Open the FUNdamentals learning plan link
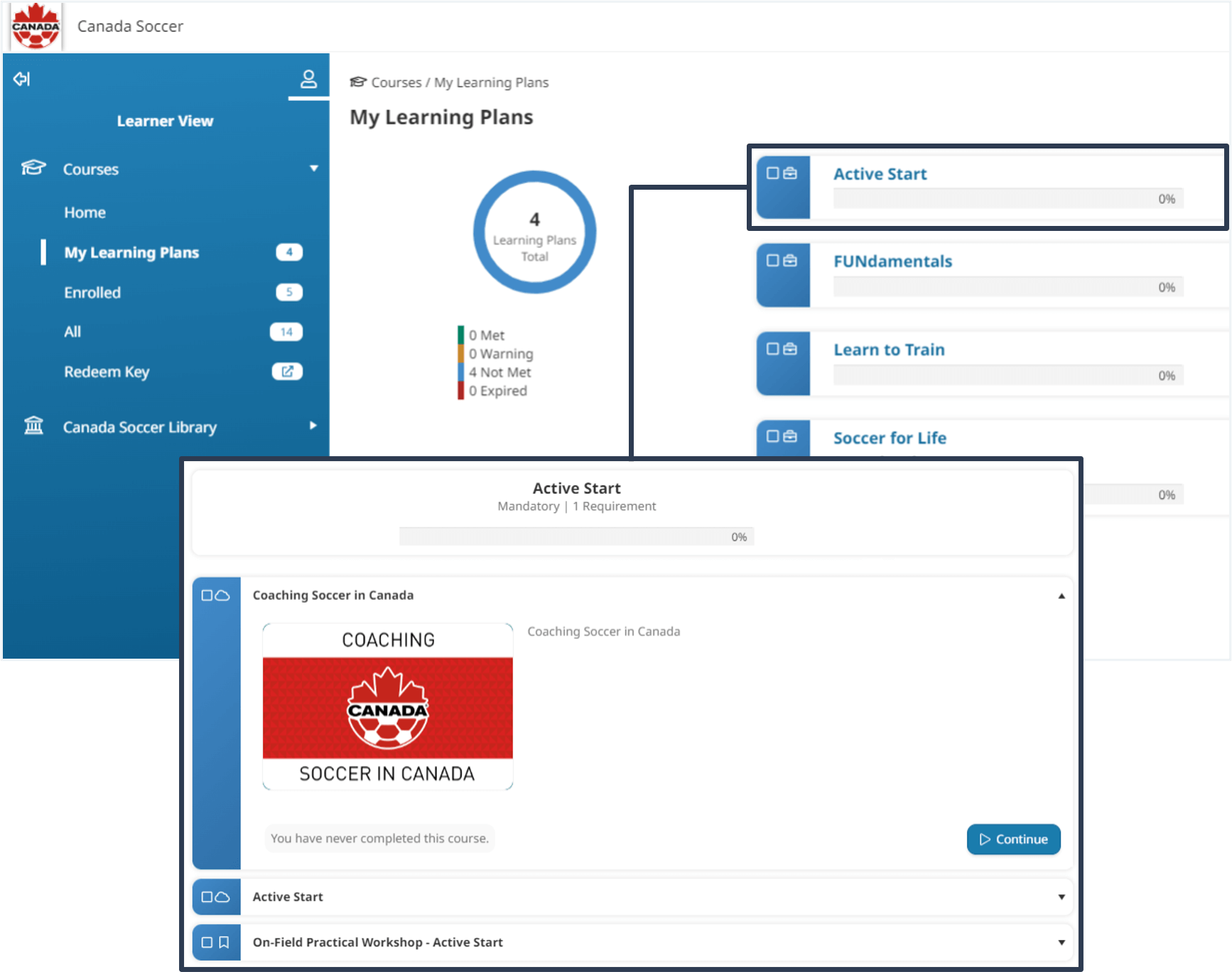This screenshot has height=972, width=1232. (x=892, y=261)
